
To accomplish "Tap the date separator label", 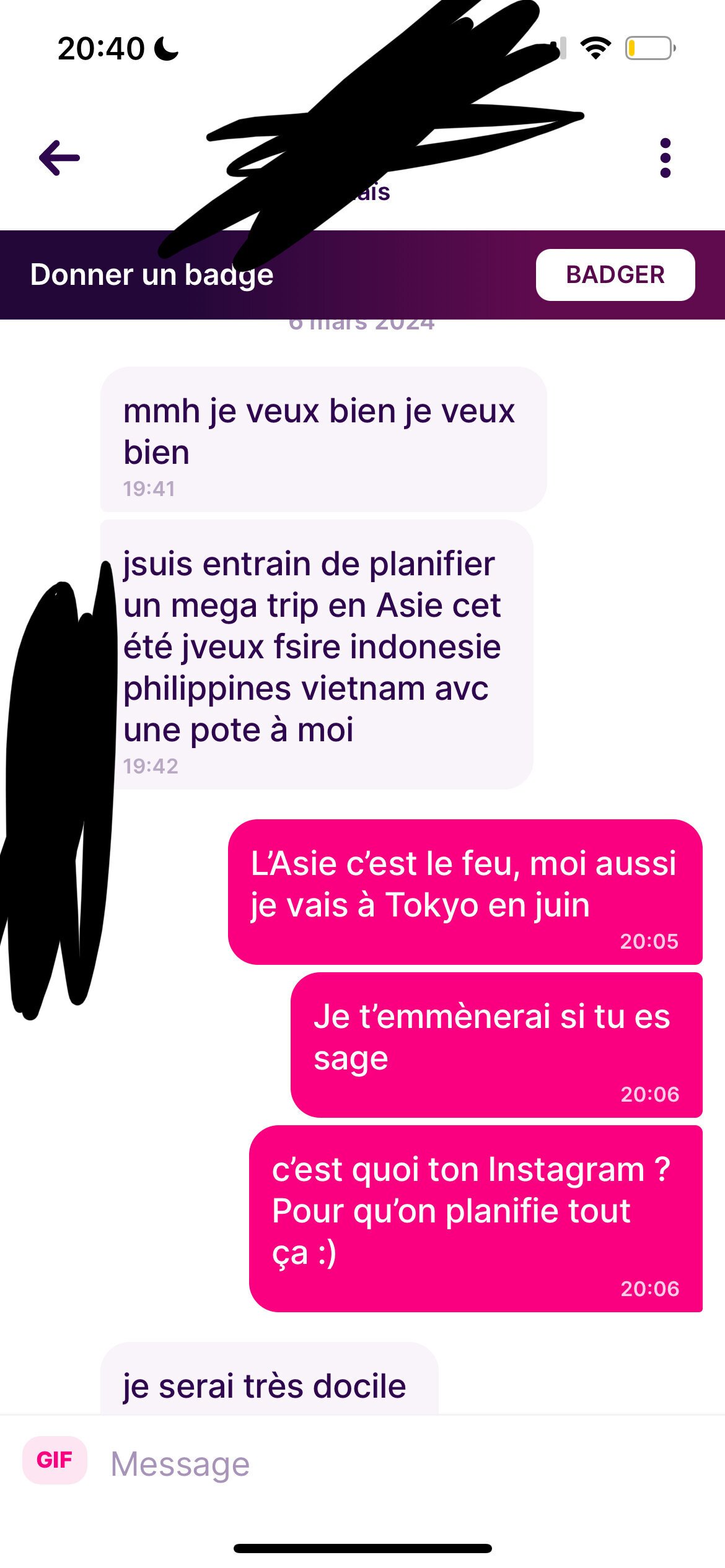I will (362, 324).
